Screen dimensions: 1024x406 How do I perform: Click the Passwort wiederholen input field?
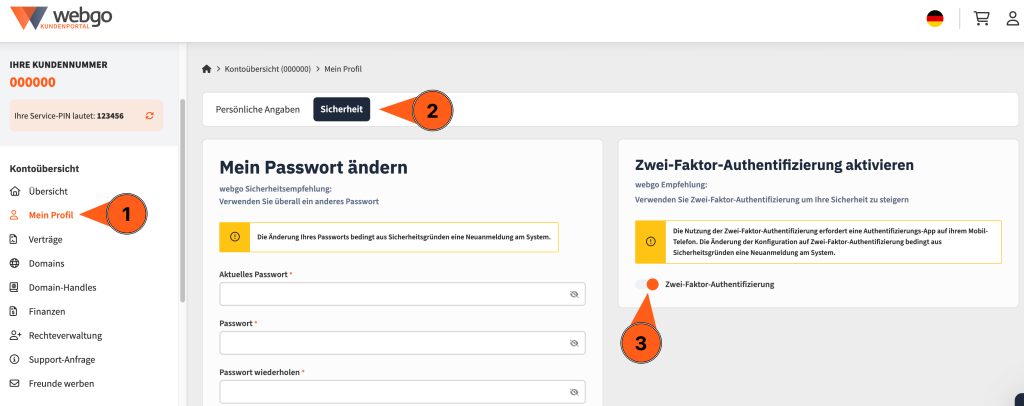[x=402, y=392]
